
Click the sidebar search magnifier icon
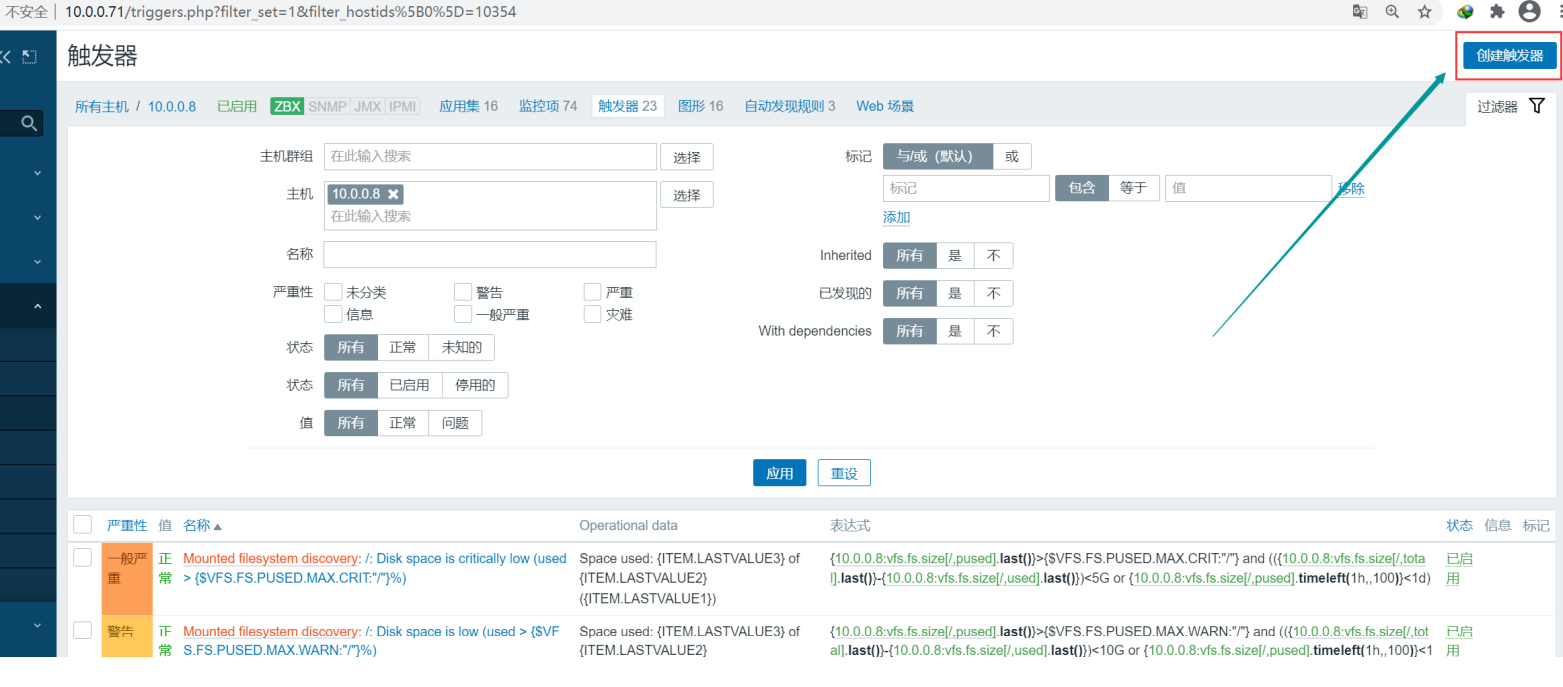(x=29, y=124)
